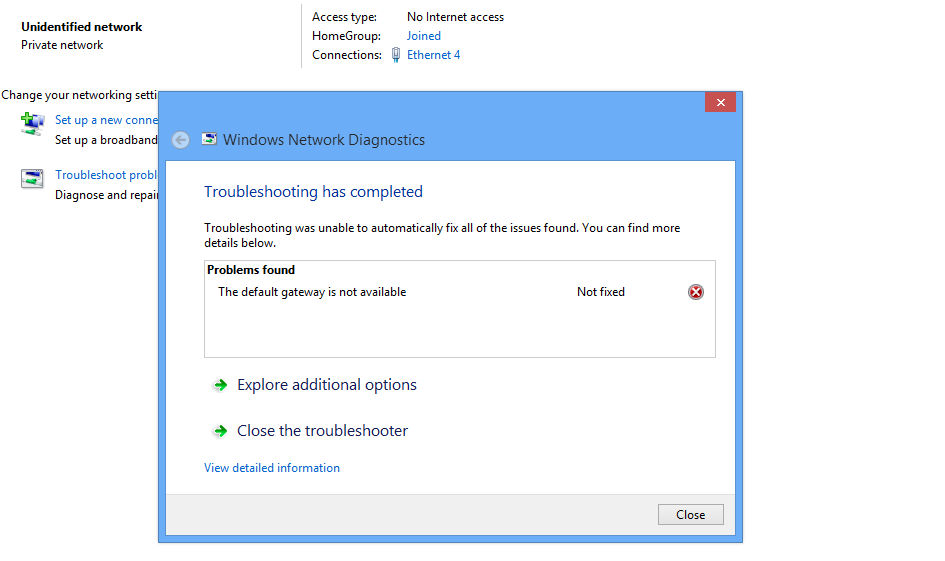Image resolution: width=945 pixels, height=561 pixels.
Task: Select the default gateway is not available entry
Action: [x=312, y=292]
